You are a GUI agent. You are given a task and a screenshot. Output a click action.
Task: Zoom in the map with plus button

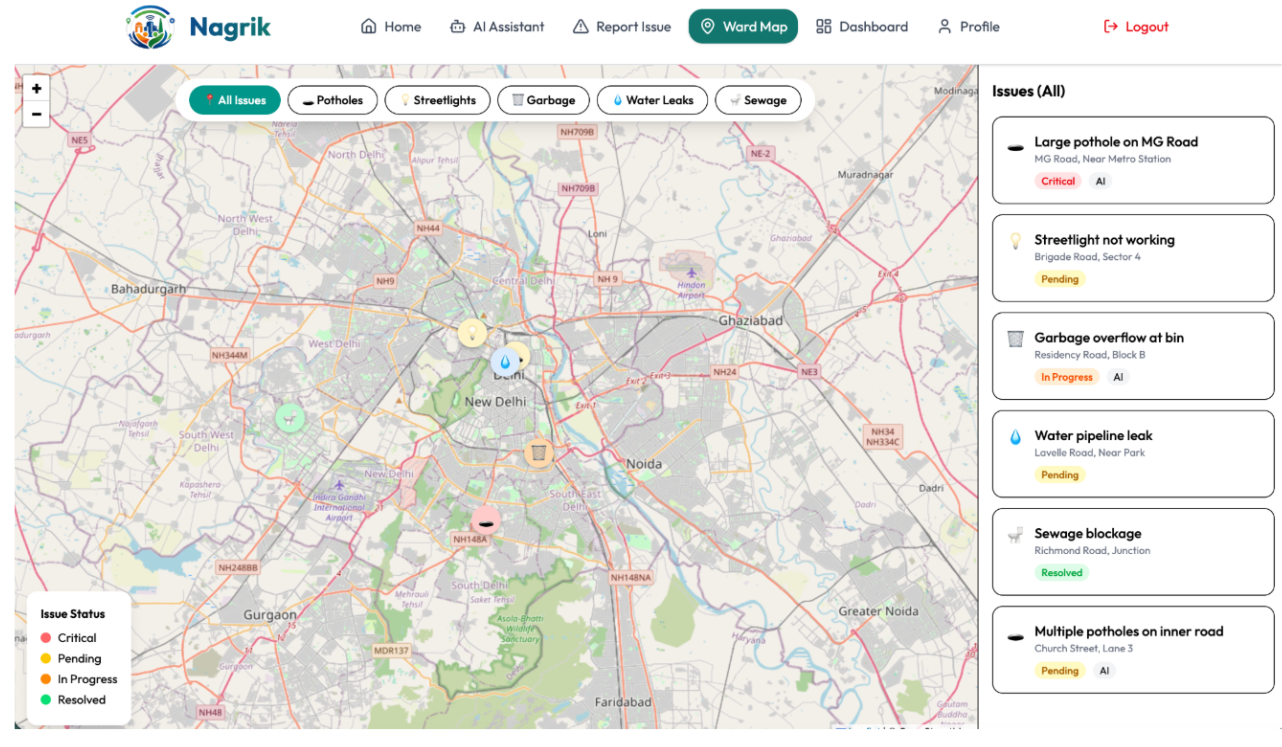tap(36, 88)
